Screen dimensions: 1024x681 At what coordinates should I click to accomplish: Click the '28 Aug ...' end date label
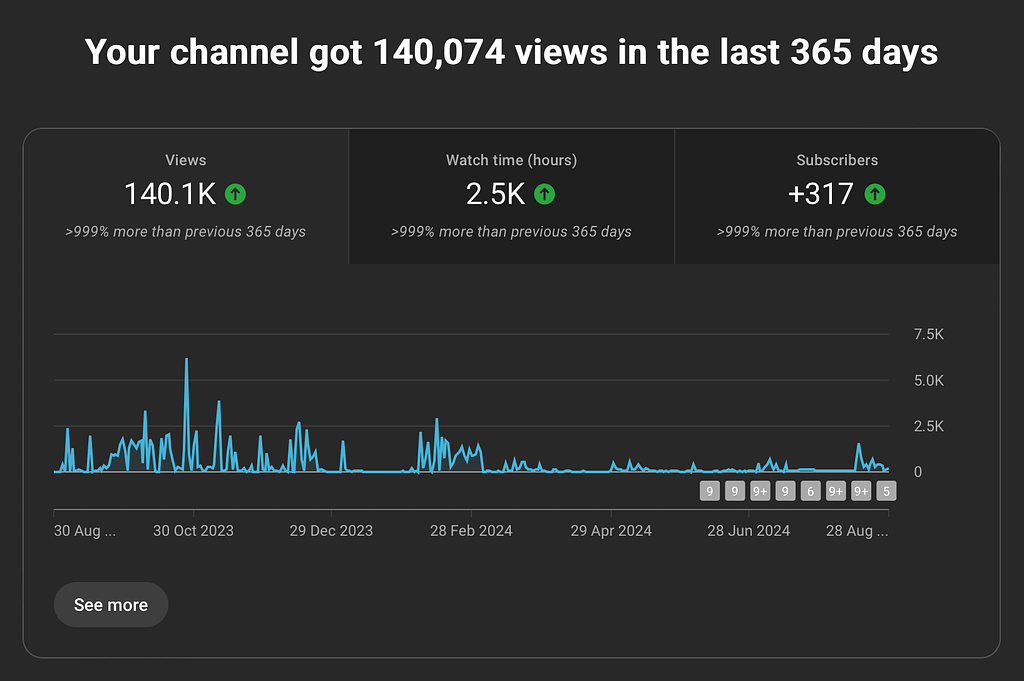(857, 531)
